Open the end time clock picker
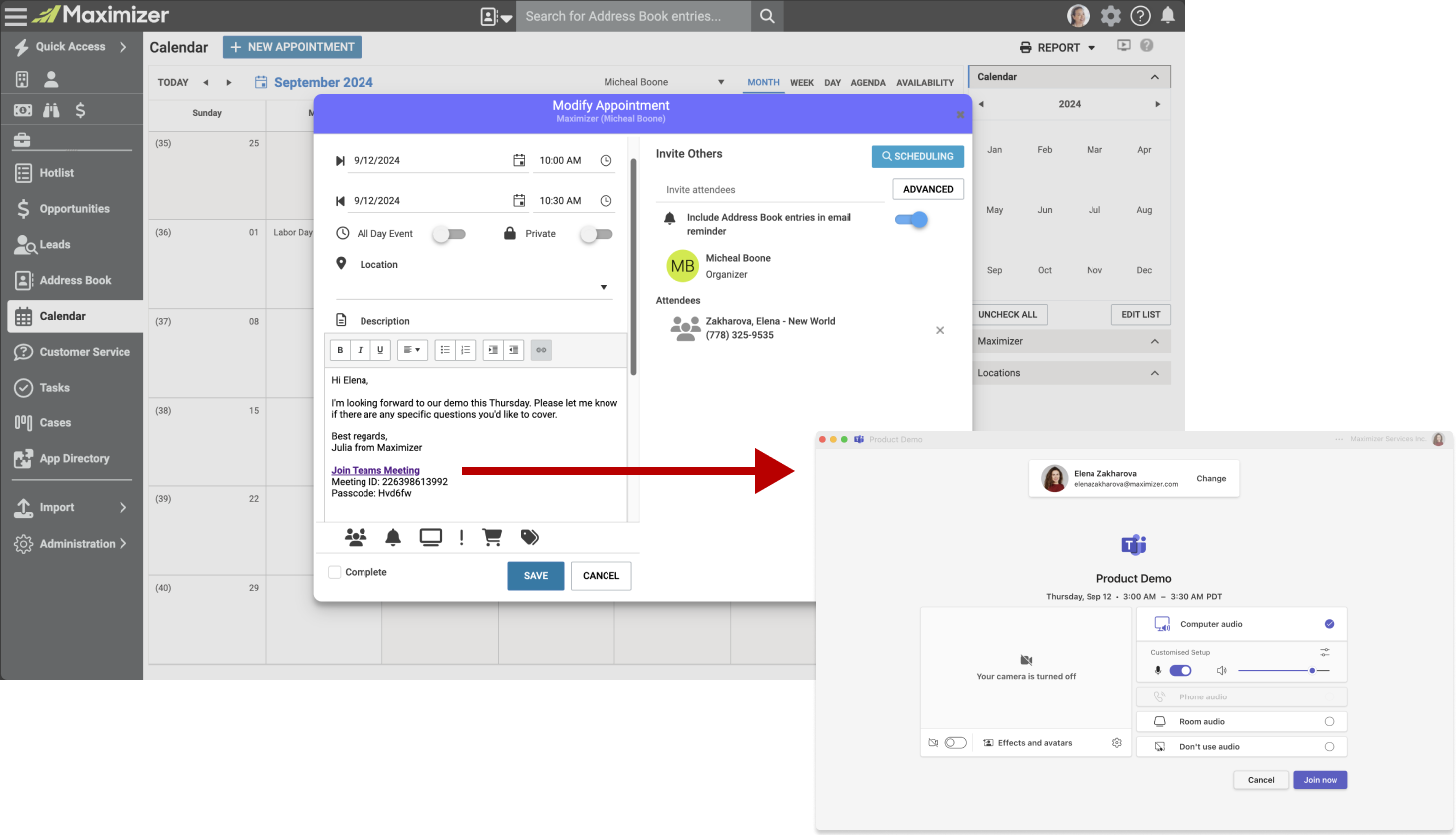This screenshot has height=835, width=1456. tap(606, 201)
